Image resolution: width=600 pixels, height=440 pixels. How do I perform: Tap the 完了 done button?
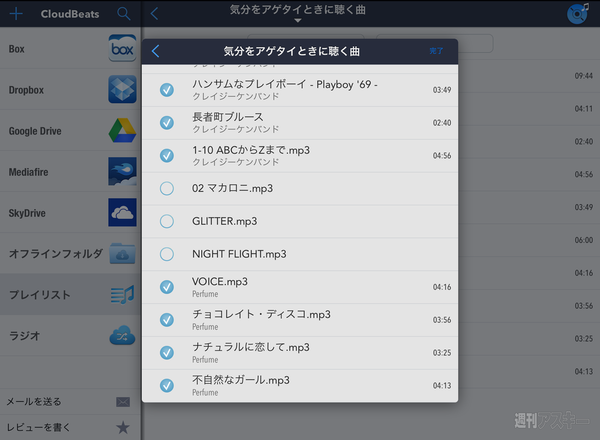pos(436,51)
